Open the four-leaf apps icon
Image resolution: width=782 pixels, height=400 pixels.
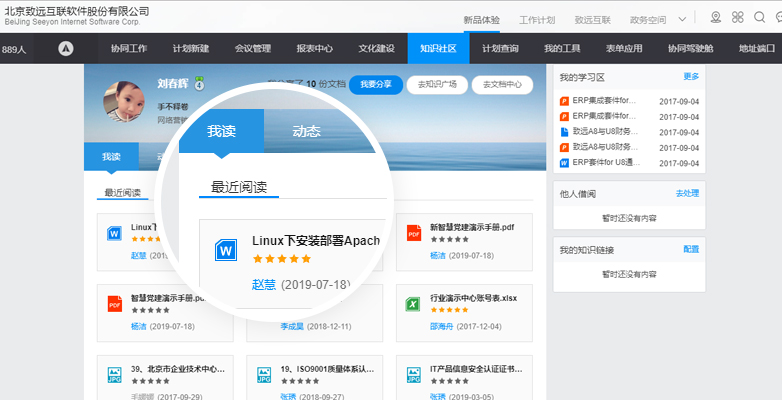tap(738, 18)
